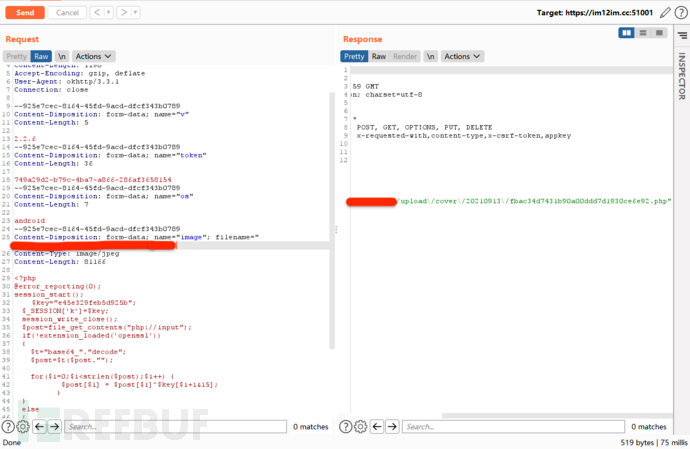Click the '519 bytes | 75 millis' status
690x449 pixels.
coord(654,442)
